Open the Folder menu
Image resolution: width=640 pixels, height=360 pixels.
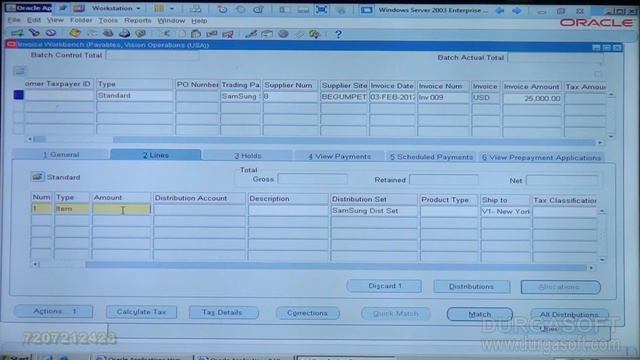tap(81, 20)
